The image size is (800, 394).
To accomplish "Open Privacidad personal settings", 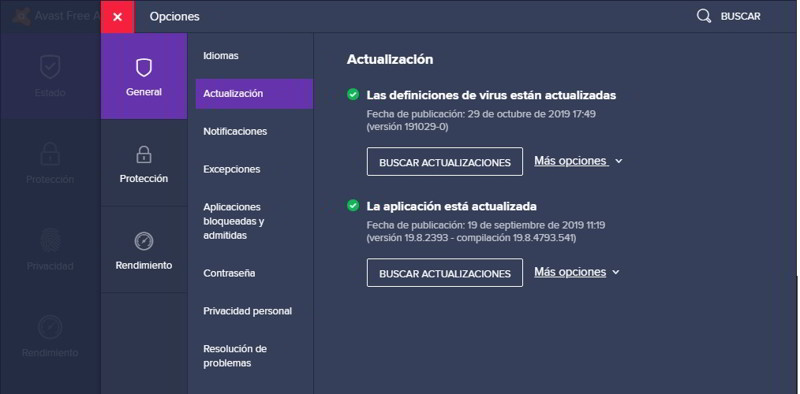I will pos(247,311).
